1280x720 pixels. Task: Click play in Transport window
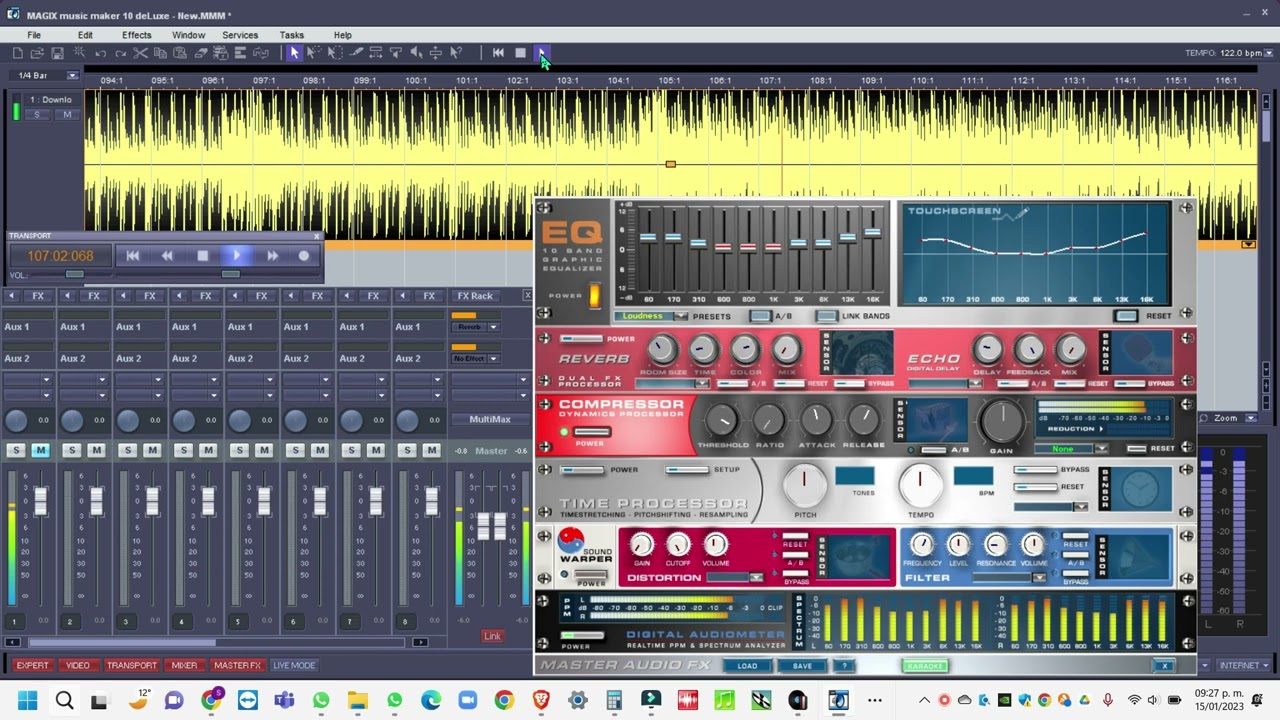click(237, 256)
